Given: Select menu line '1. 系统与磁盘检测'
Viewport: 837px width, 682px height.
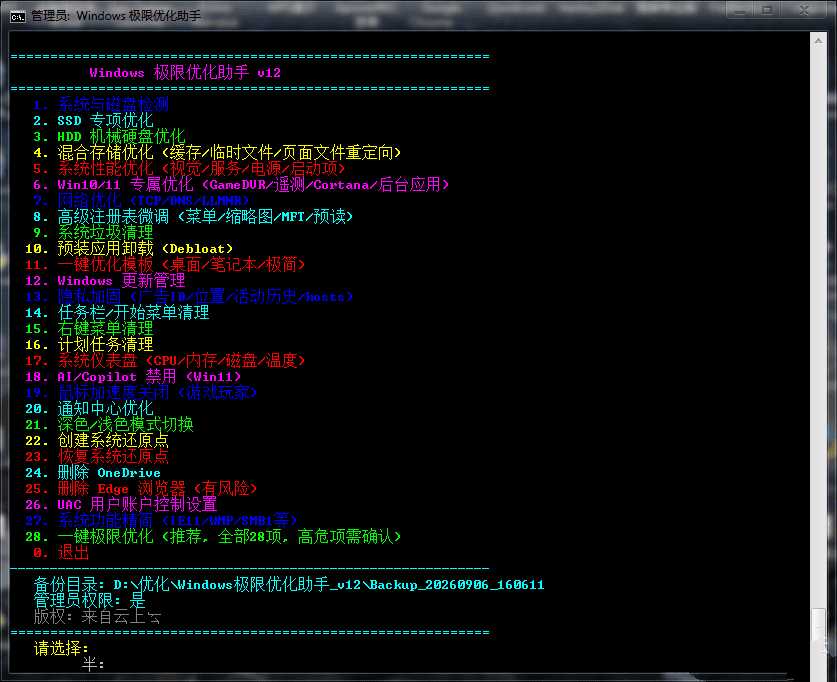Looking at the screenshot, I should [101, 105].
